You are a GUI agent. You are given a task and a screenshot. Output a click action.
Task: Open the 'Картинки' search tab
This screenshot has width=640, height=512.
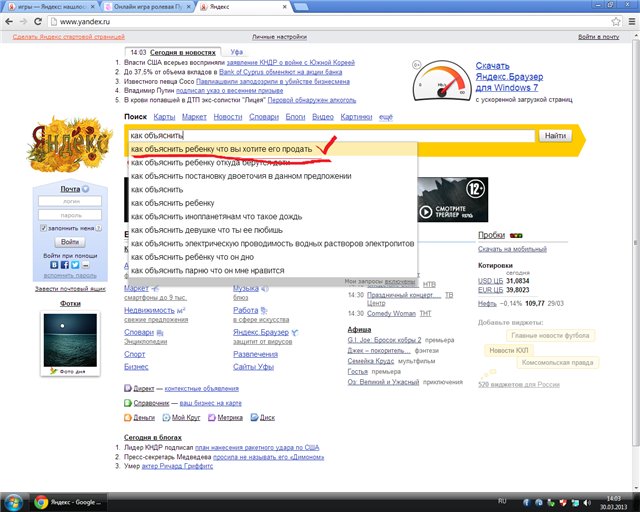(x=356, y=117)
